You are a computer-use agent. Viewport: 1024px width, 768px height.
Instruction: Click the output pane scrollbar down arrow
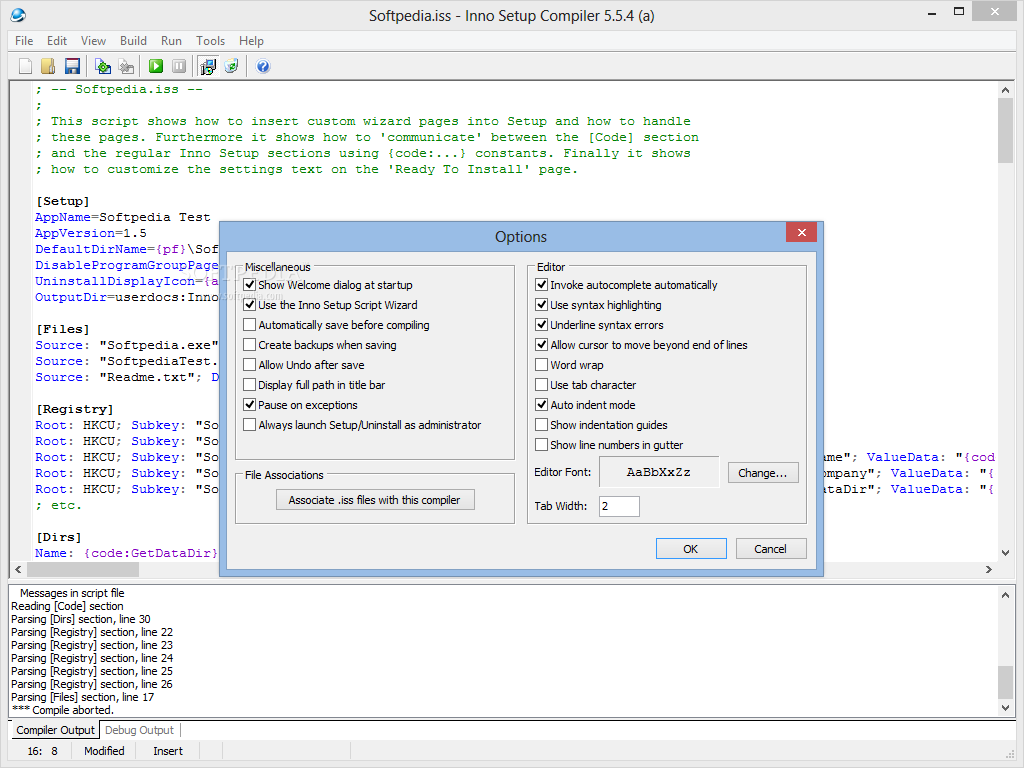pyautogui.click(x=1006, y=707)
